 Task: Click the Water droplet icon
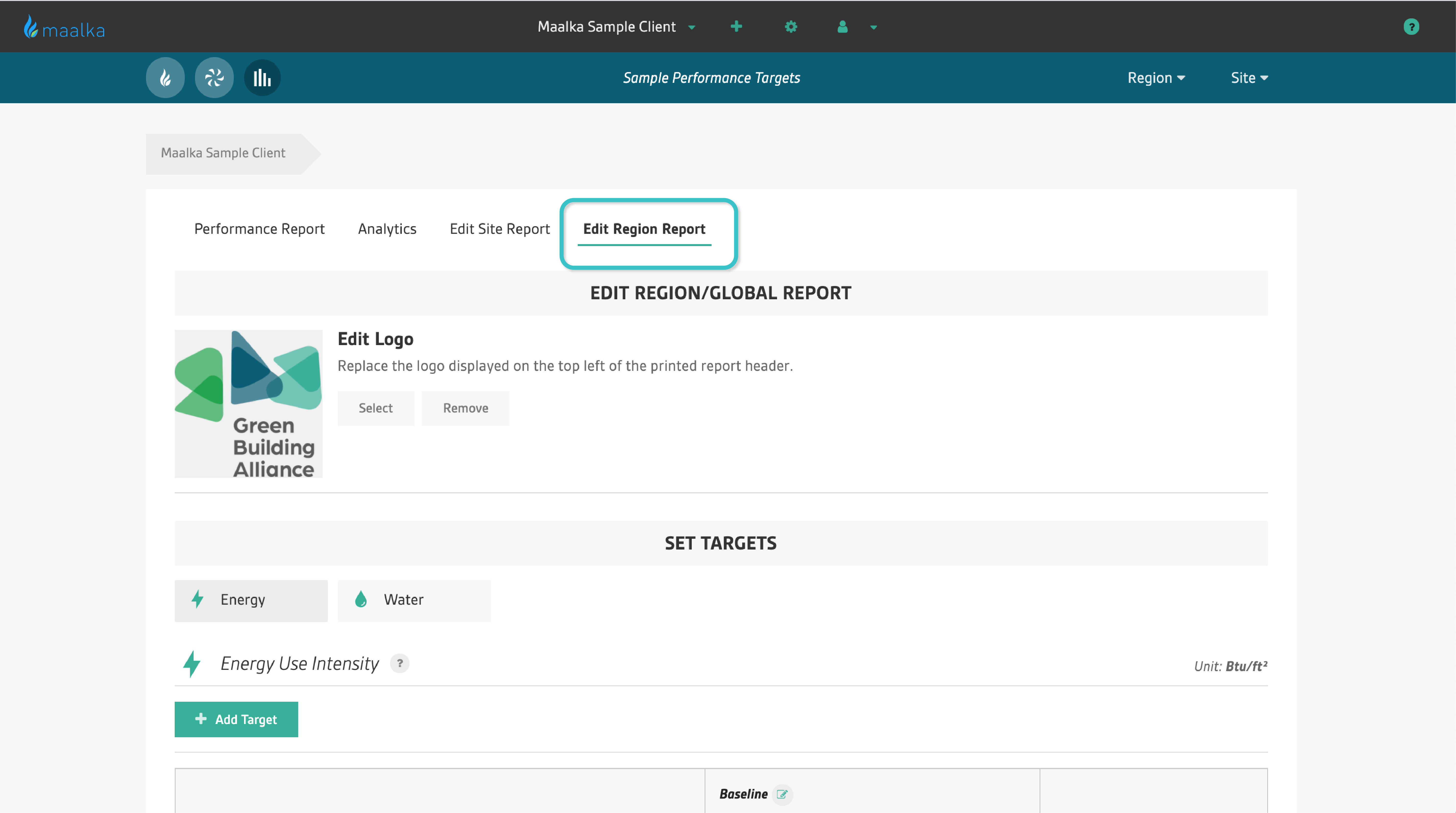point(361,599)
